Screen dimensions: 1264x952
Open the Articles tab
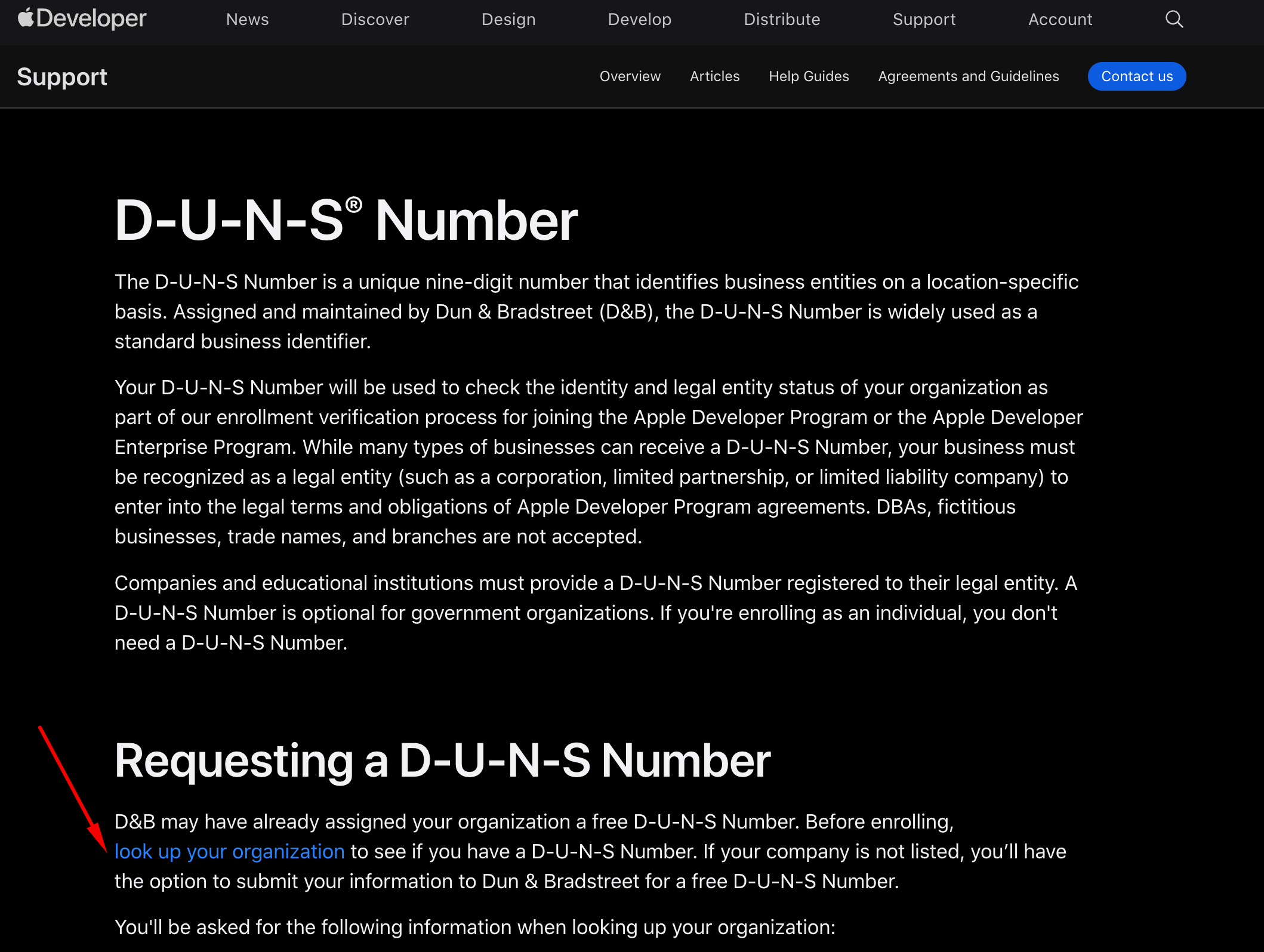(714, 76)
